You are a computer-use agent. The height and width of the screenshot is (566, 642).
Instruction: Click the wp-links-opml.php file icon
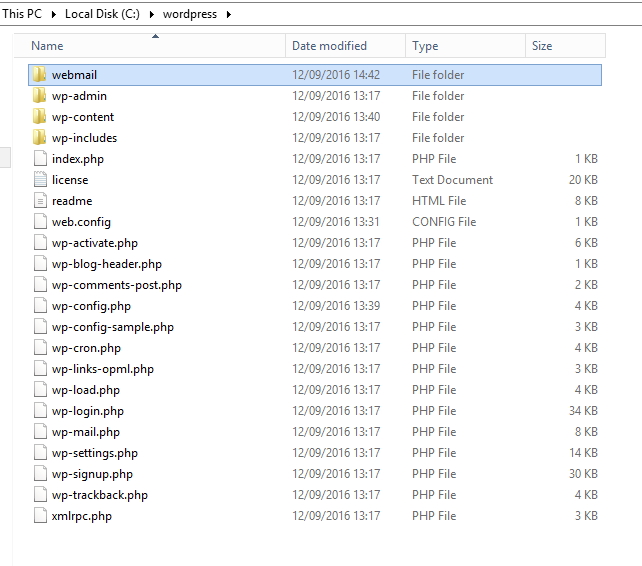pos(40,369)
